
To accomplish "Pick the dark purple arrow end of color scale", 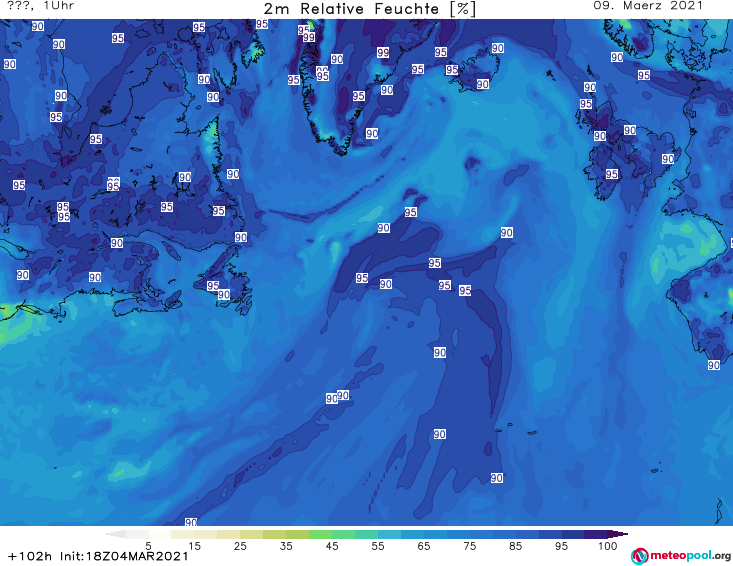I will coord(618,534).
